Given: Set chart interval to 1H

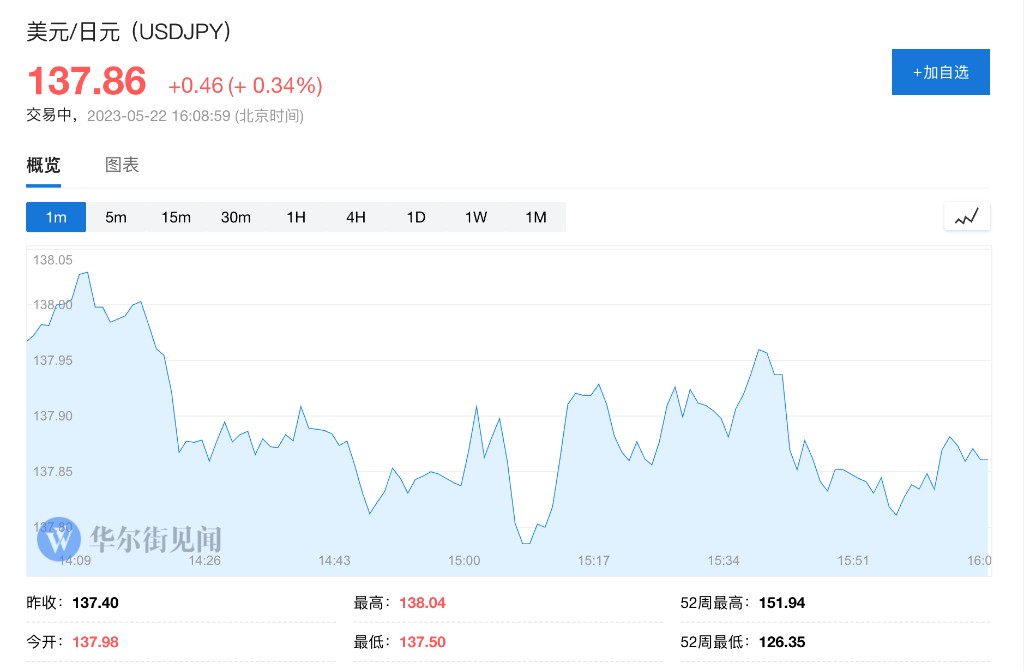Looking at the screenshot, I should pos(296,217).
